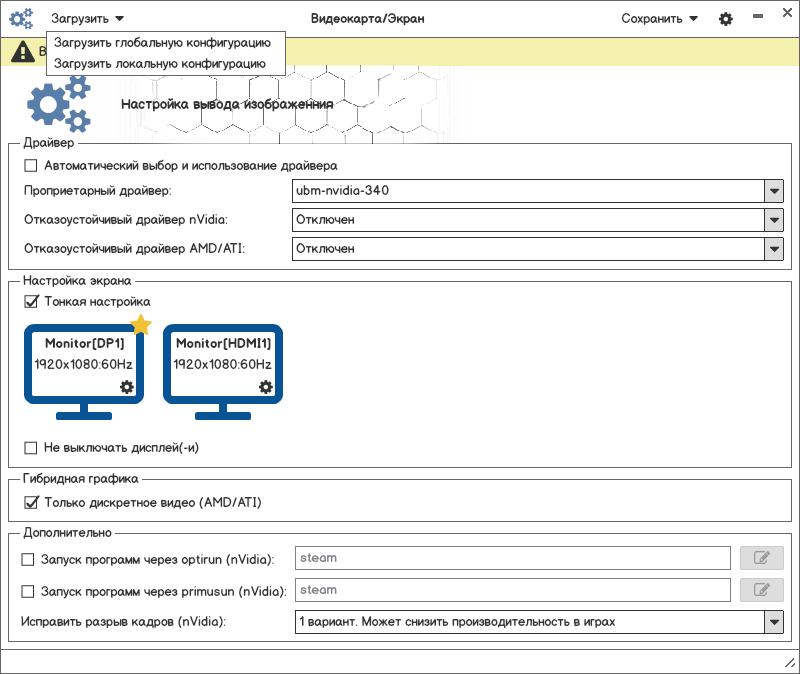Enable Автоматический выбор и использование драйвера
800x674 pixels.
(31, 165)
